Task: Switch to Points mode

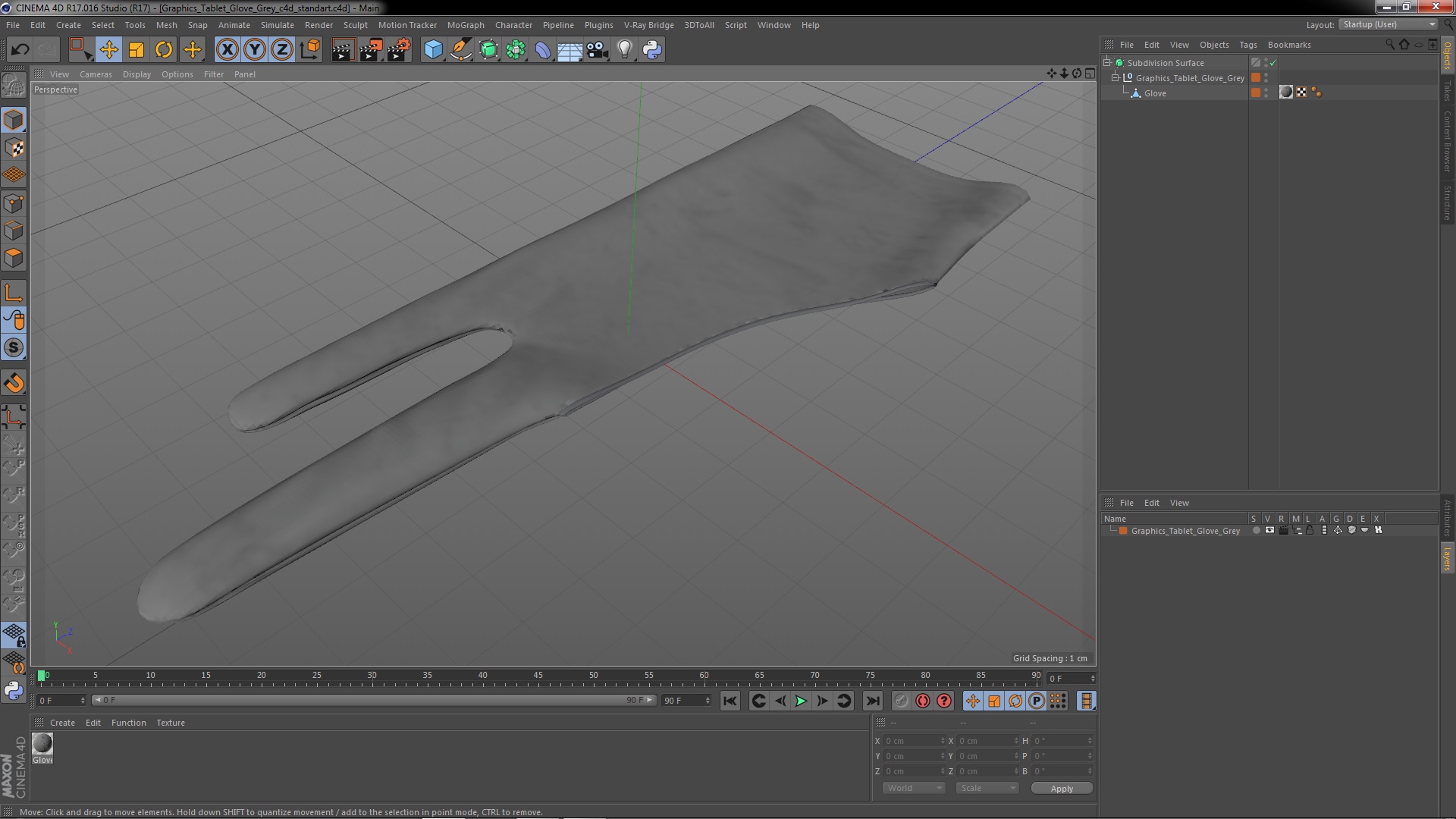Action: tap(14, 203)
